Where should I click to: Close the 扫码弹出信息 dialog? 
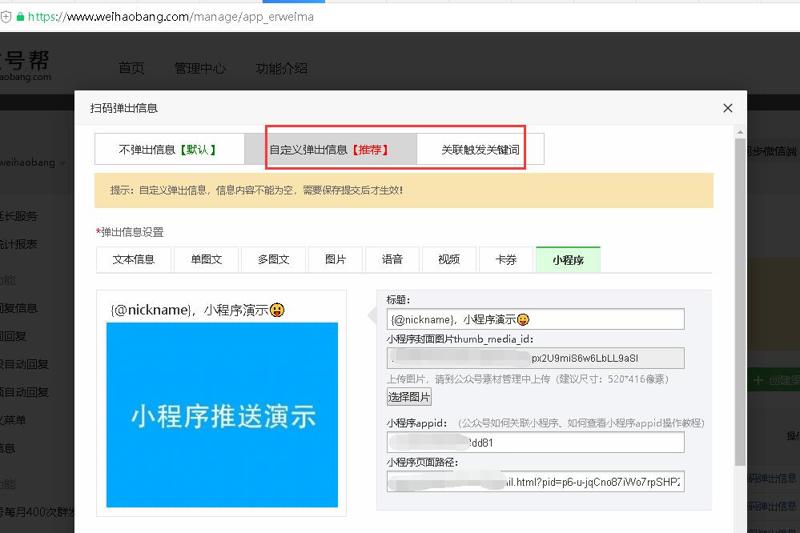(x=728, y=108)
